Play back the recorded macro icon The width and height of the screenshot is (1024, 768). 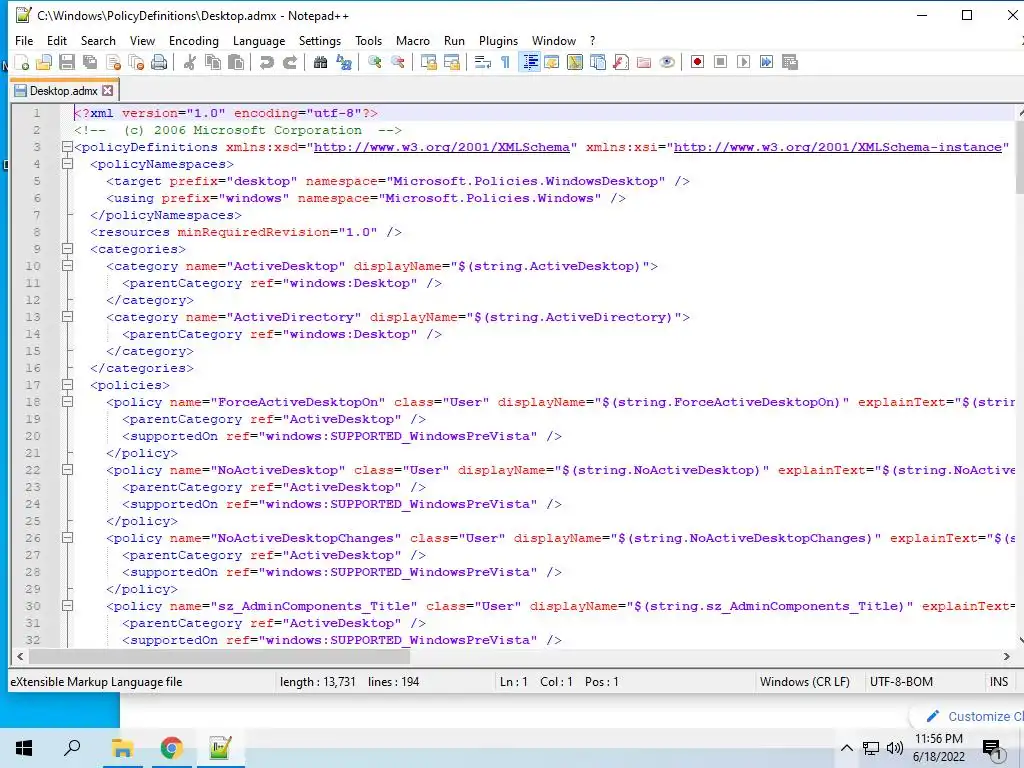pyautogui.click(x=743, y=62)
